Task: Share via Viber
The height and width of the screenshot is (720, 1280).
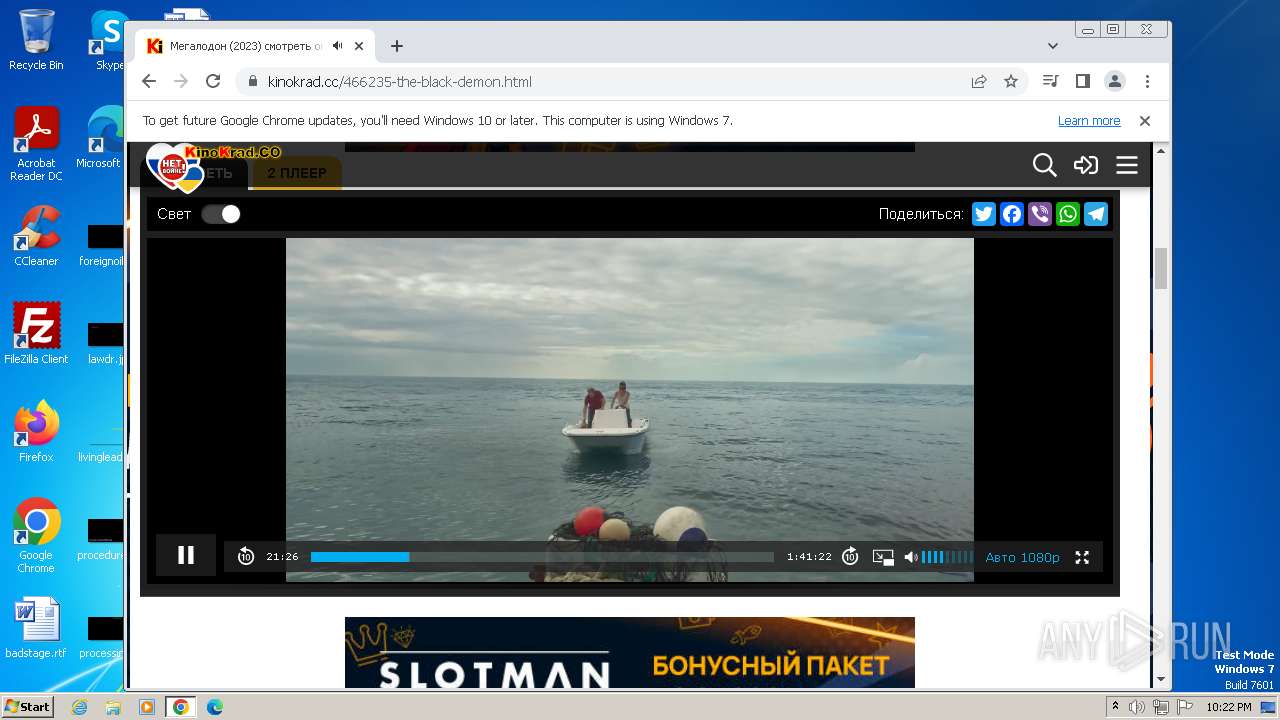Action: tap(1040, 214)
